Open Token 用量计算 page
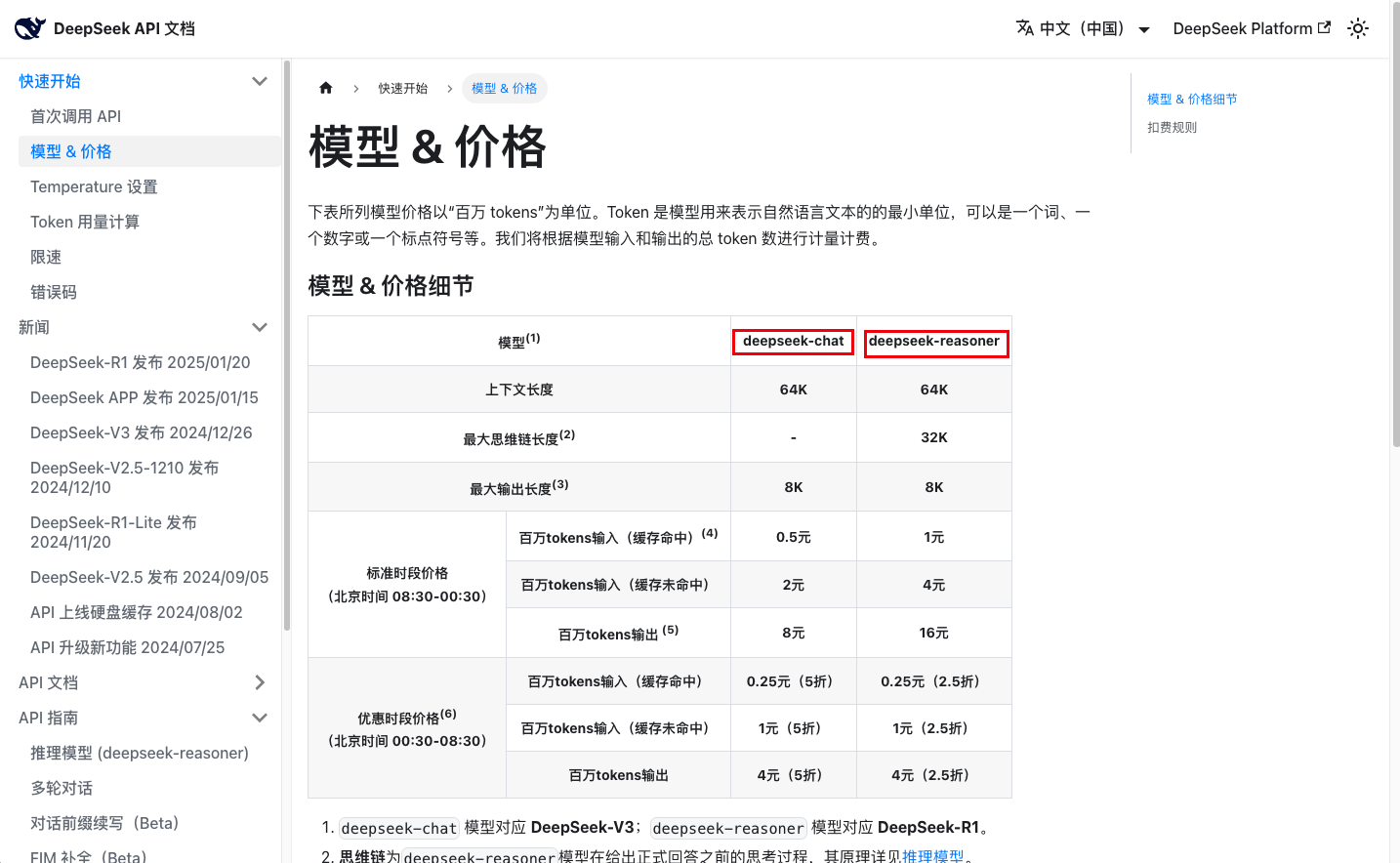 pos(85,222)
